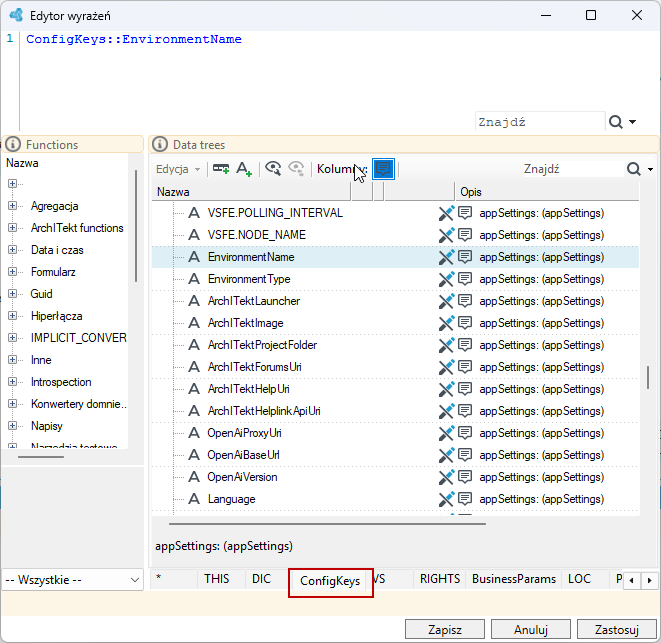Expand the Formularz functions node

12,272
